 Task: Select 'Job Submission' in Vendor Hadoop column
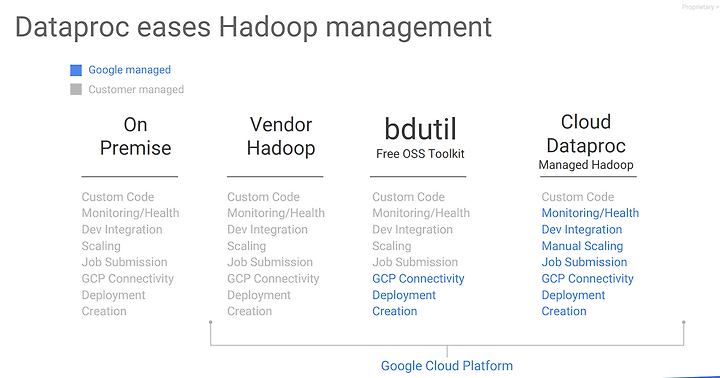[270, 262]
